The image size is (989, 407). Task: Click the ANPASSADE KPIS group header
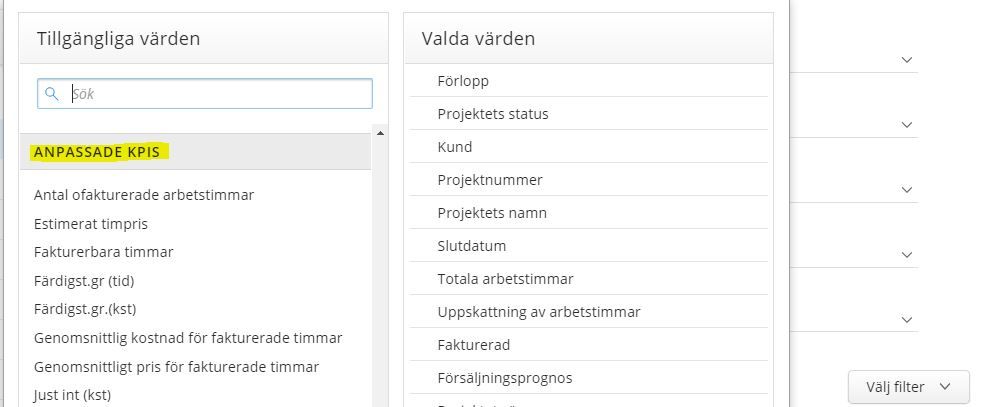pos(100,152)
